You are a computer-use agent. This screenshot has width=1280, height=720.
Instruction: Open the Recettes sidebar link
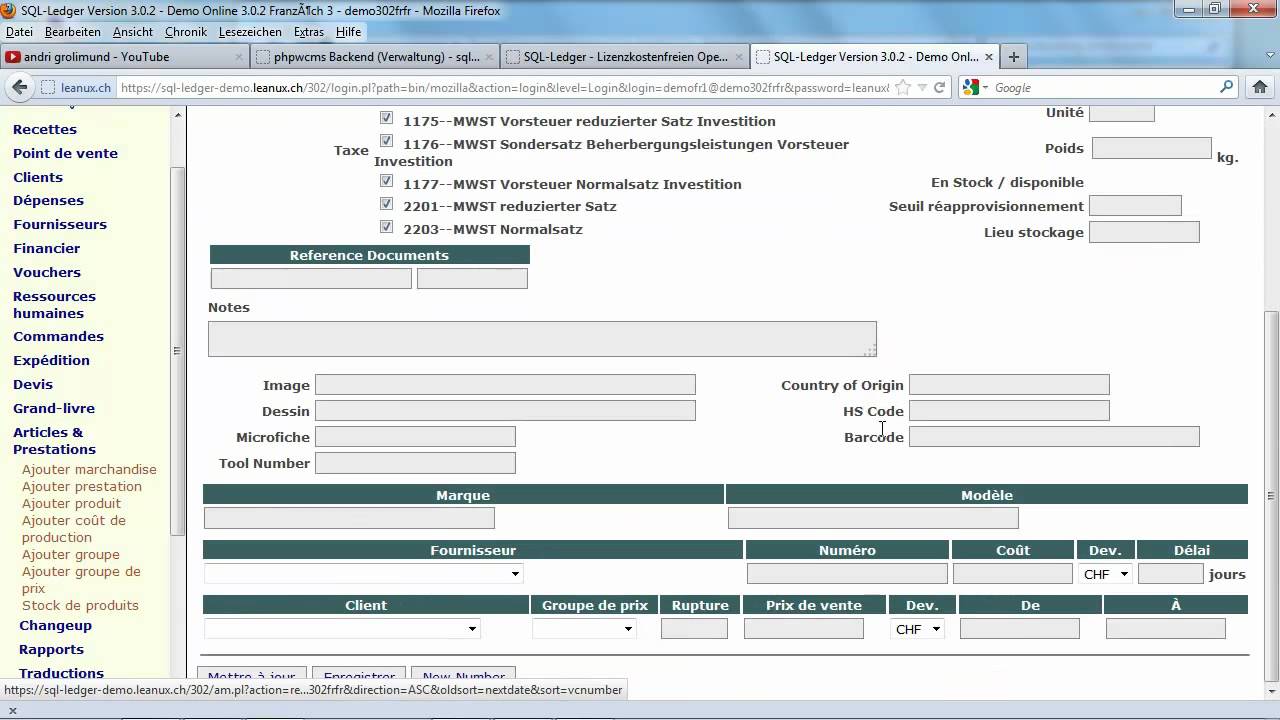[x=45, y=129]
